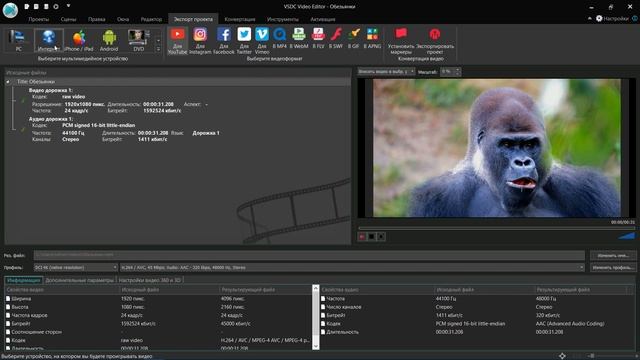Click the Изменить имя button
This screenshot has height=360, width=640.
coord(613,256)
